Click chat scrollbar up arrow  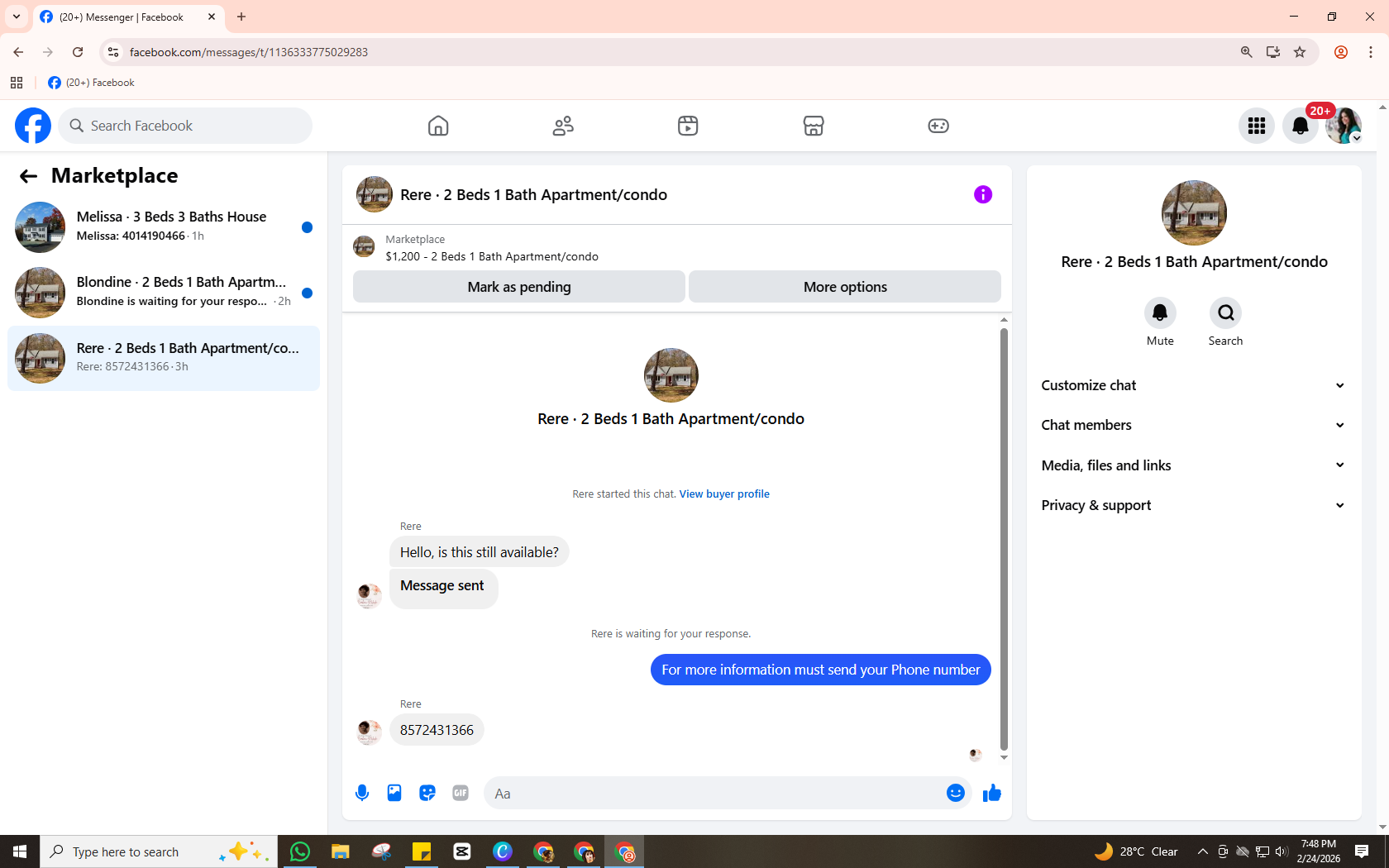click(1004, 320)
